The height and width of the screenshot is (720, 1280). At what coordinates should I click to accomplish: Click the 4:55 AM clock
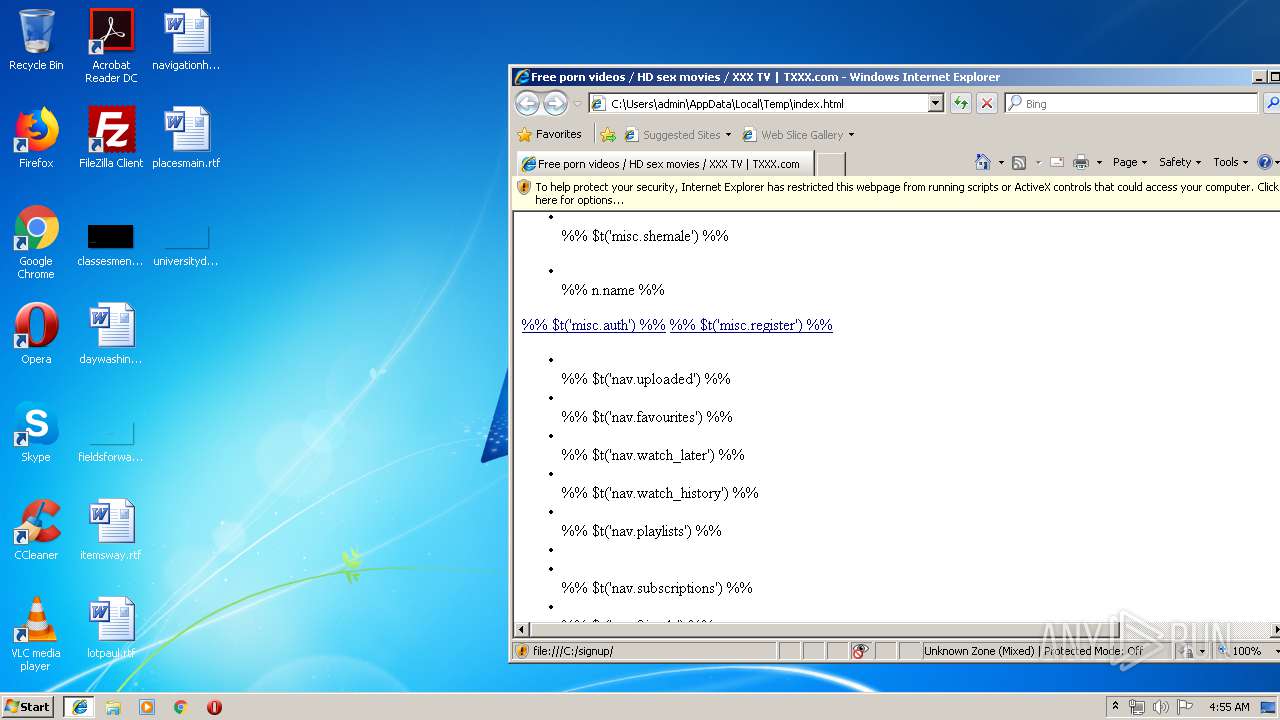pyautogui.click(x=1229, y=707)
